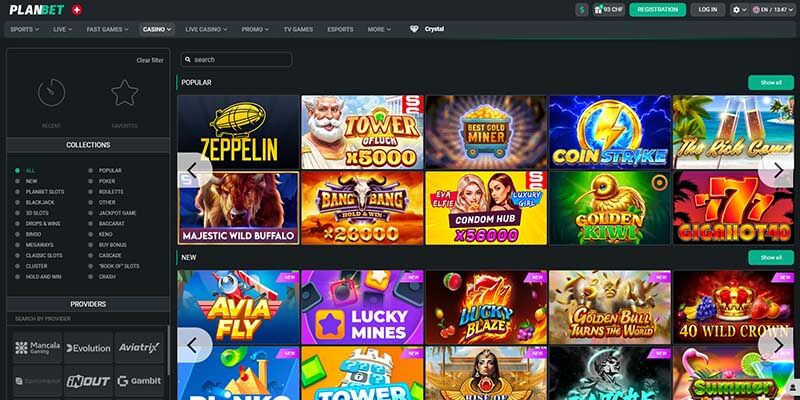Screen dimensions: 800x400
Task: Select the POPULAR collection filter
Action: 105,170
